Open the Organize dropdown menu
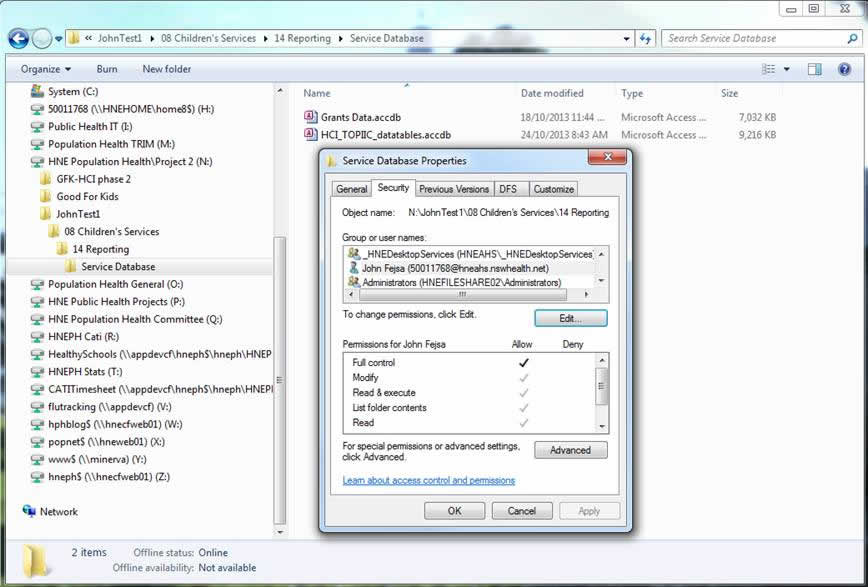The width and height of the screenshot is (868, 587). [x=46, y=69]
